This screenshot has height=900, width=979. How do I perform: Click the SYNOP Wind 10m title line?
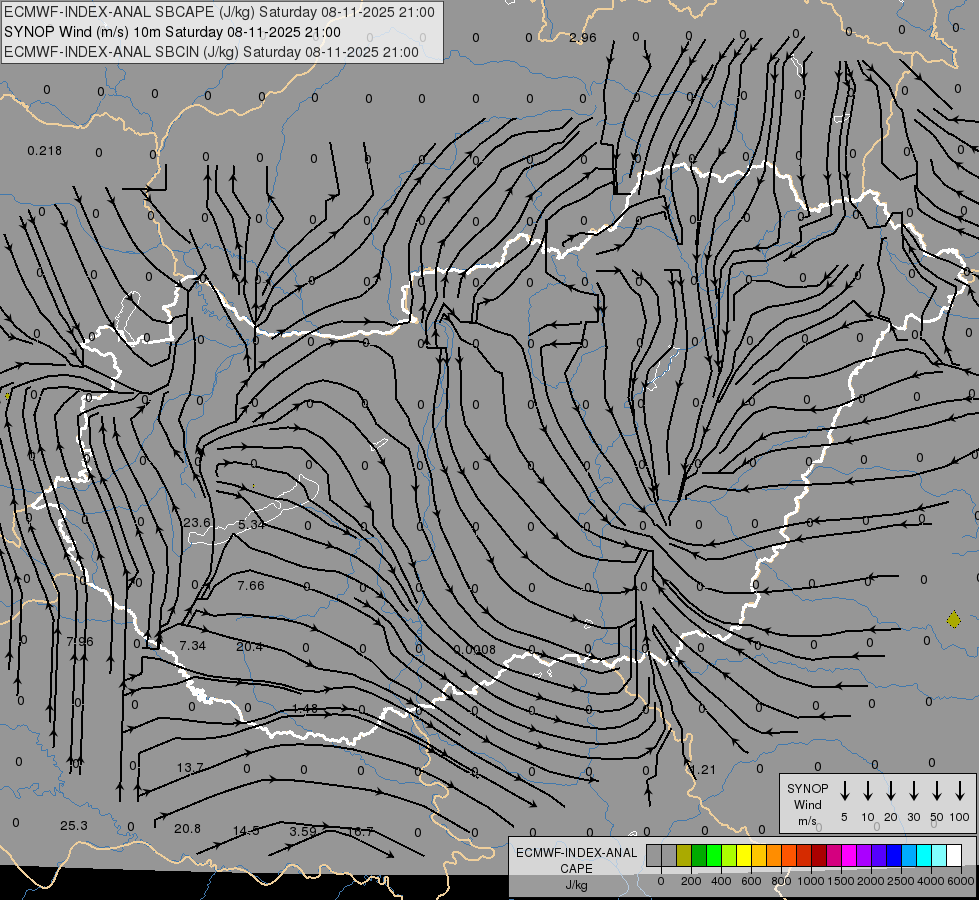[172, 32]
